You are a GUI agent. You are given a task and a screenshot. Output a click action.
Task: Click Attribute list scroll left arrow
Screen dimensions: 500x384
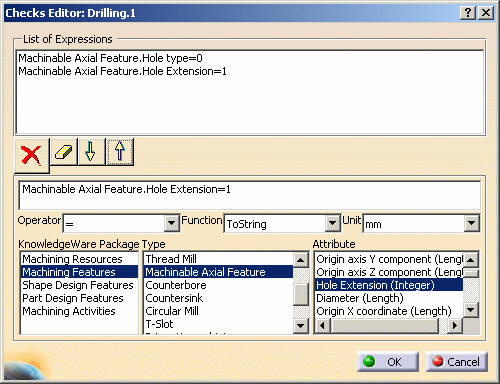coord(322,325)
